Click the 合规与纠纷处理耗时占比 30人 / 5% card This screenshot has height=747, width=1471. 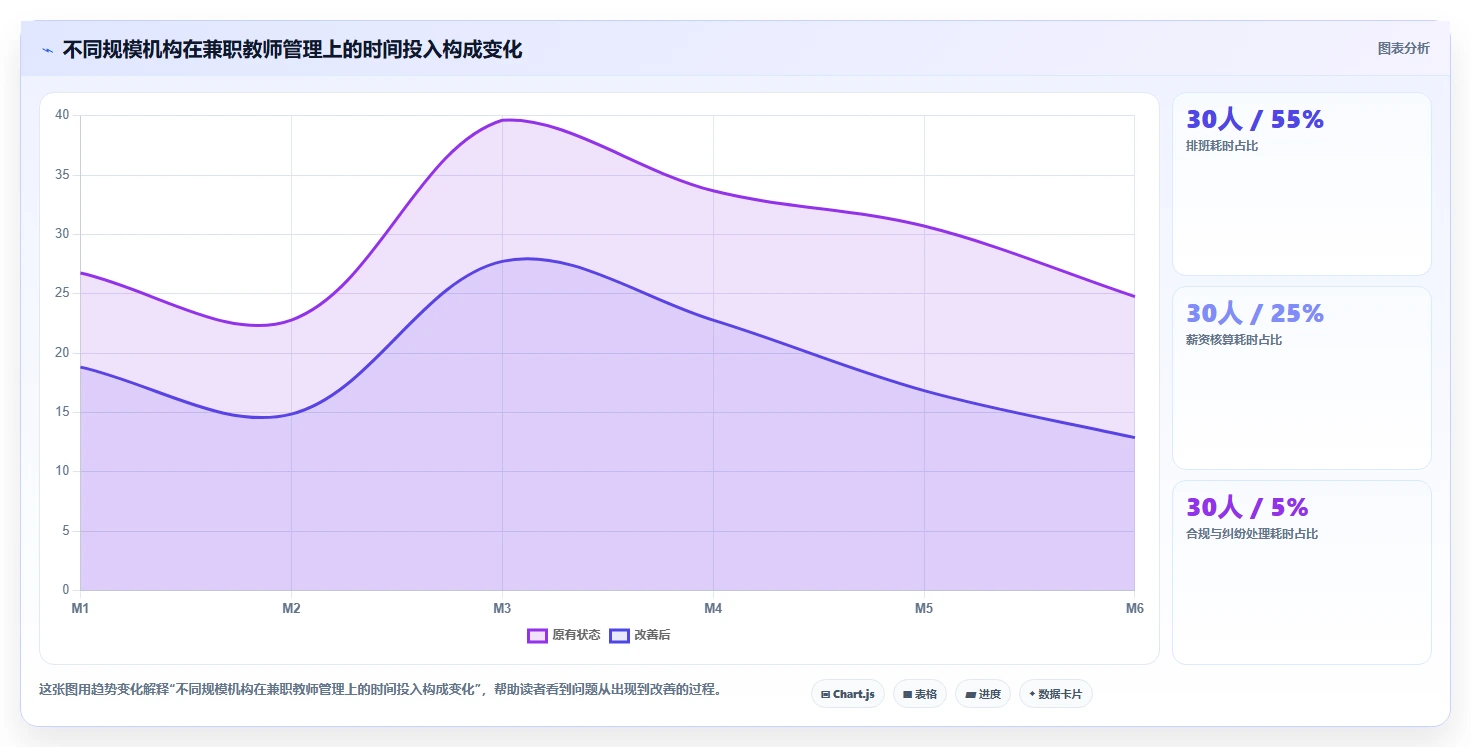point(1301,572)
